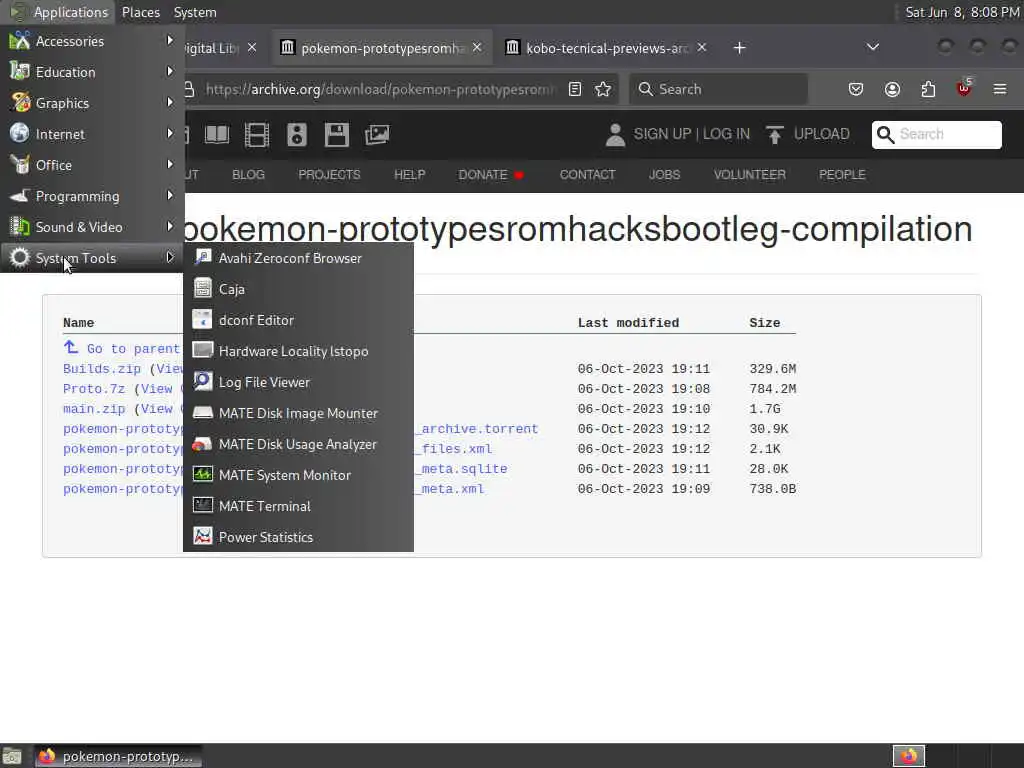Open Firefox account icon
The image size is (1024, 768).
click(x=892, y=89)
